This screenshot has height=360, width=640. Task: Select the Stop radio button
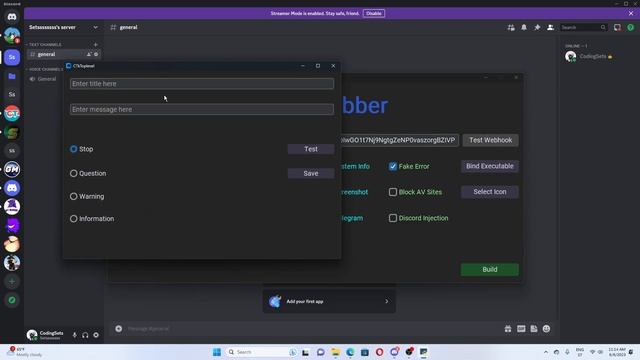pyautogui.click(x=73, y=149)
